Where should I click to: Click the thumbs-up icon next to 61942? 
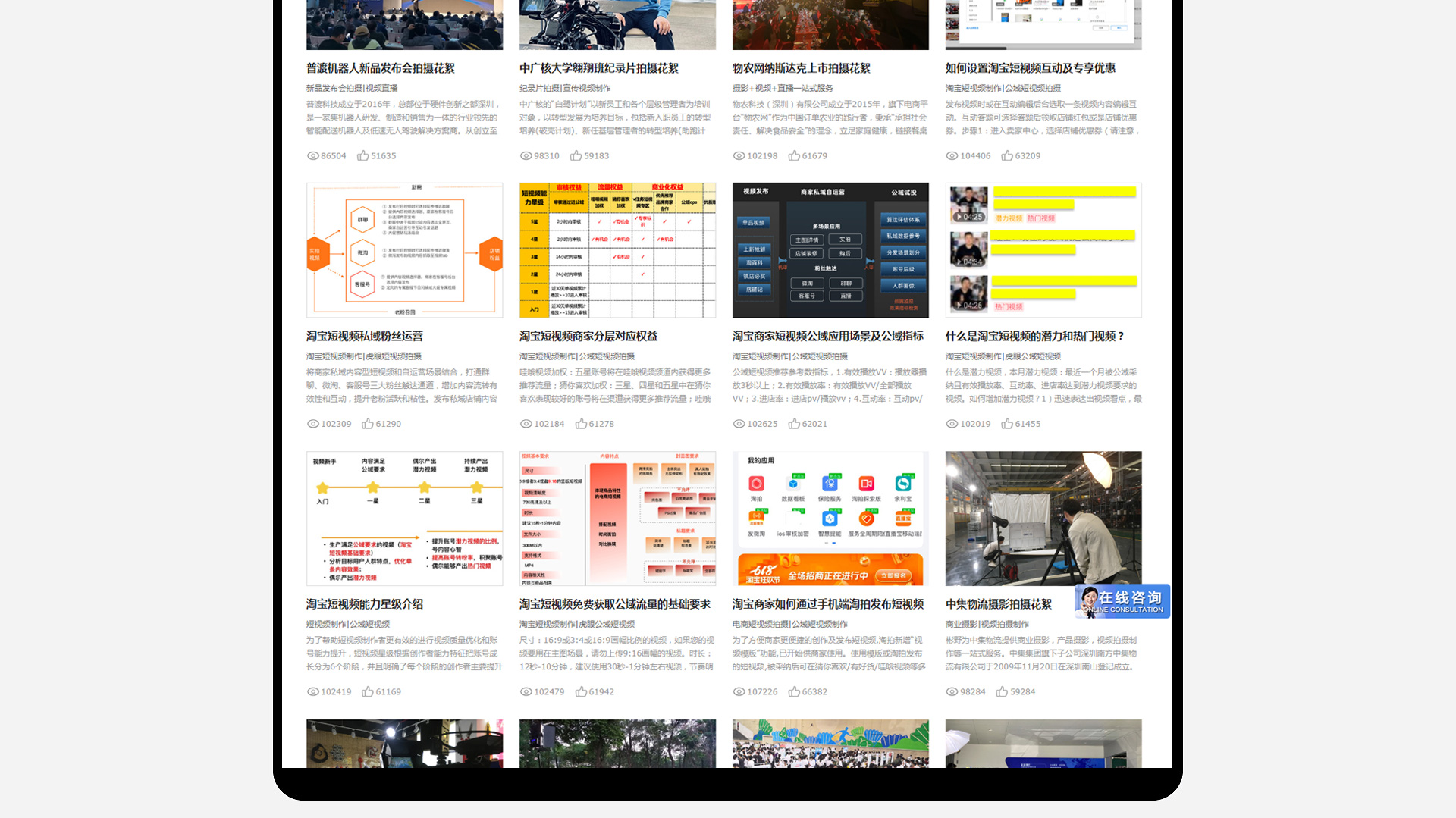coord(581,691)
